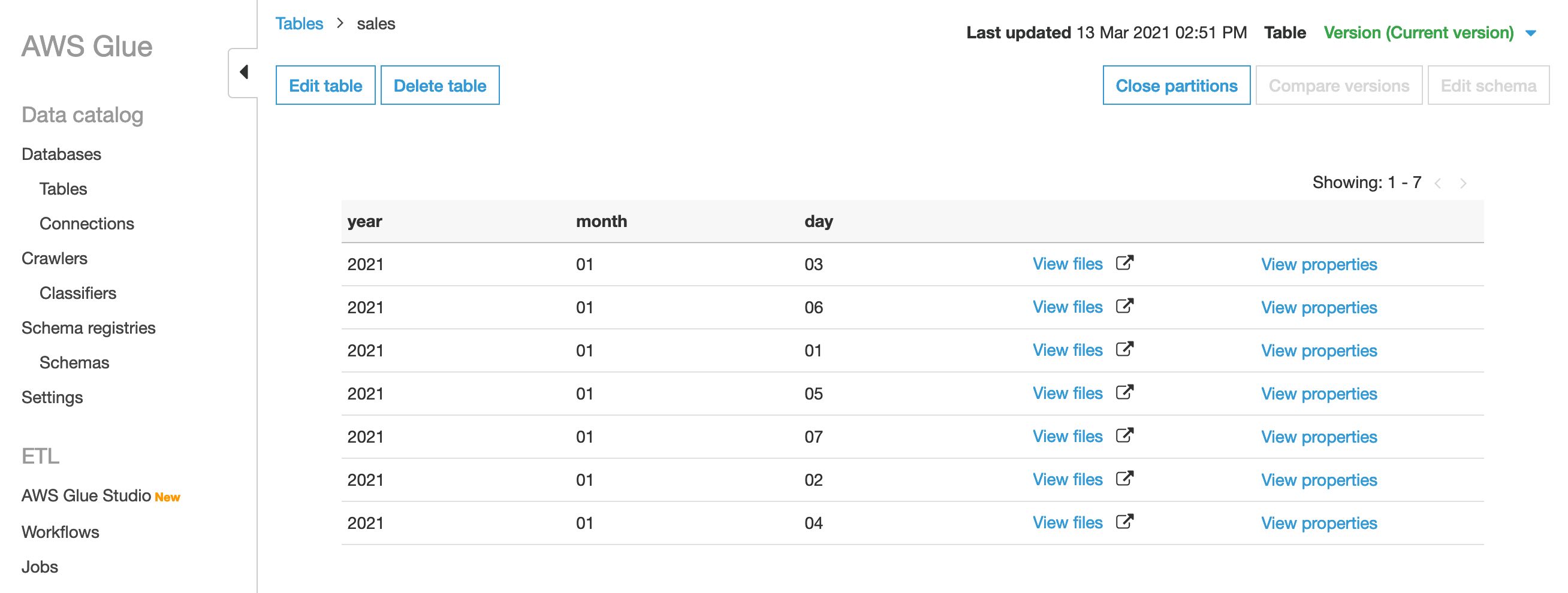The height and width of the screenshot is (593, 1568).
Task: Open the external link icon for day 01 partition
Action: pyautogui.click(x=1125, y=349)
